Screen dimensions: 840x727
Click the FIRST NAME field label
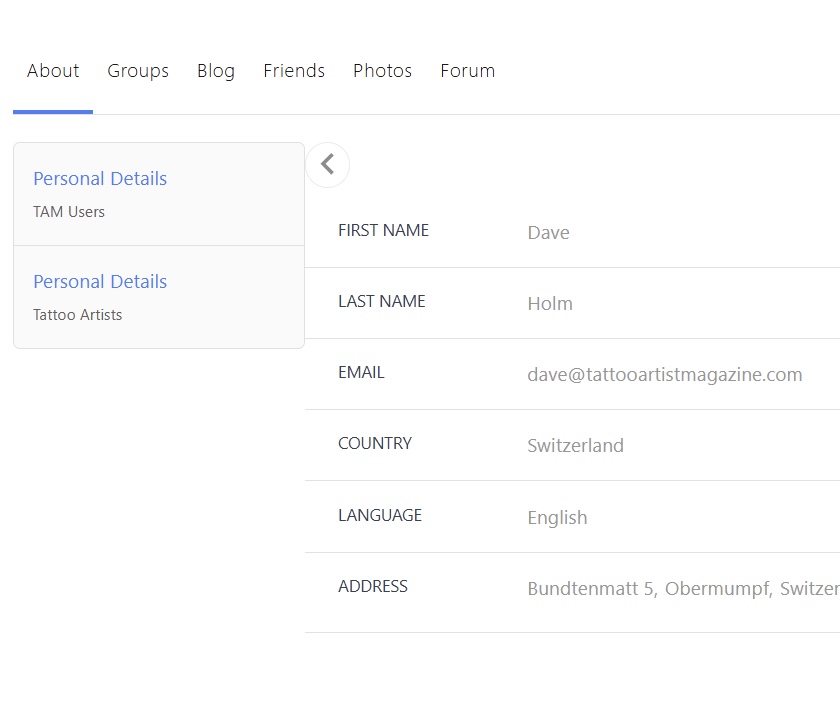[383, 231]
